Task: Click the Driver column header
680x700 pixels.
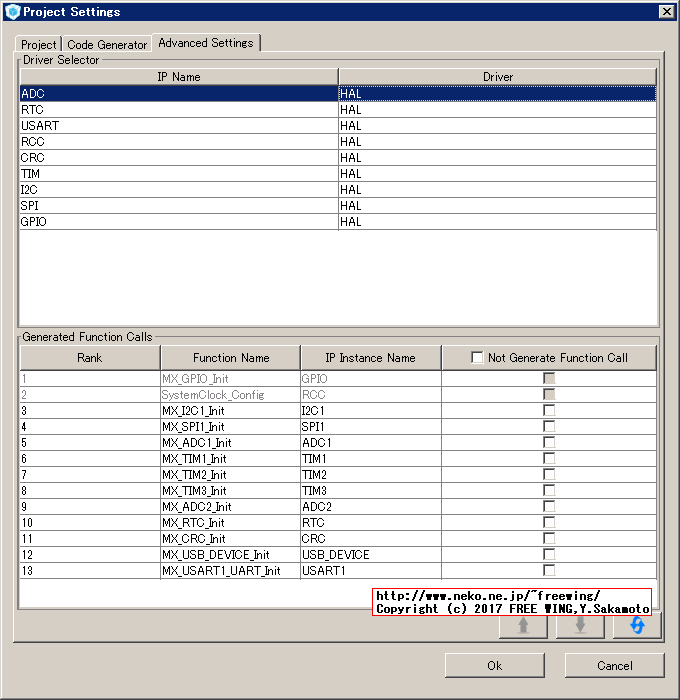Action: (498, 77)
